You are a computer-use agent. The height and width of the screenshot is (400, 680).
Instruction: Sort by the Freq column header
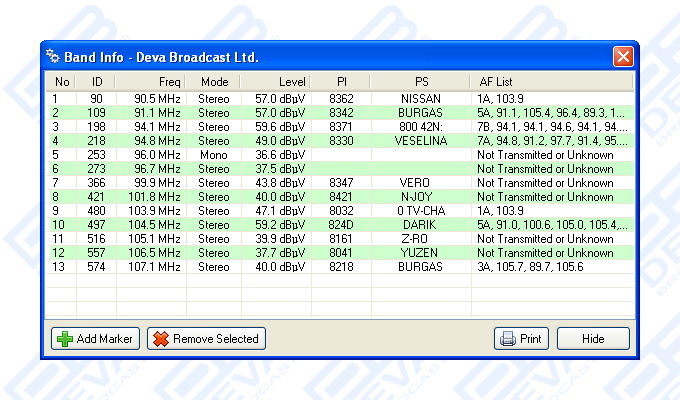(x=151, y=81)
